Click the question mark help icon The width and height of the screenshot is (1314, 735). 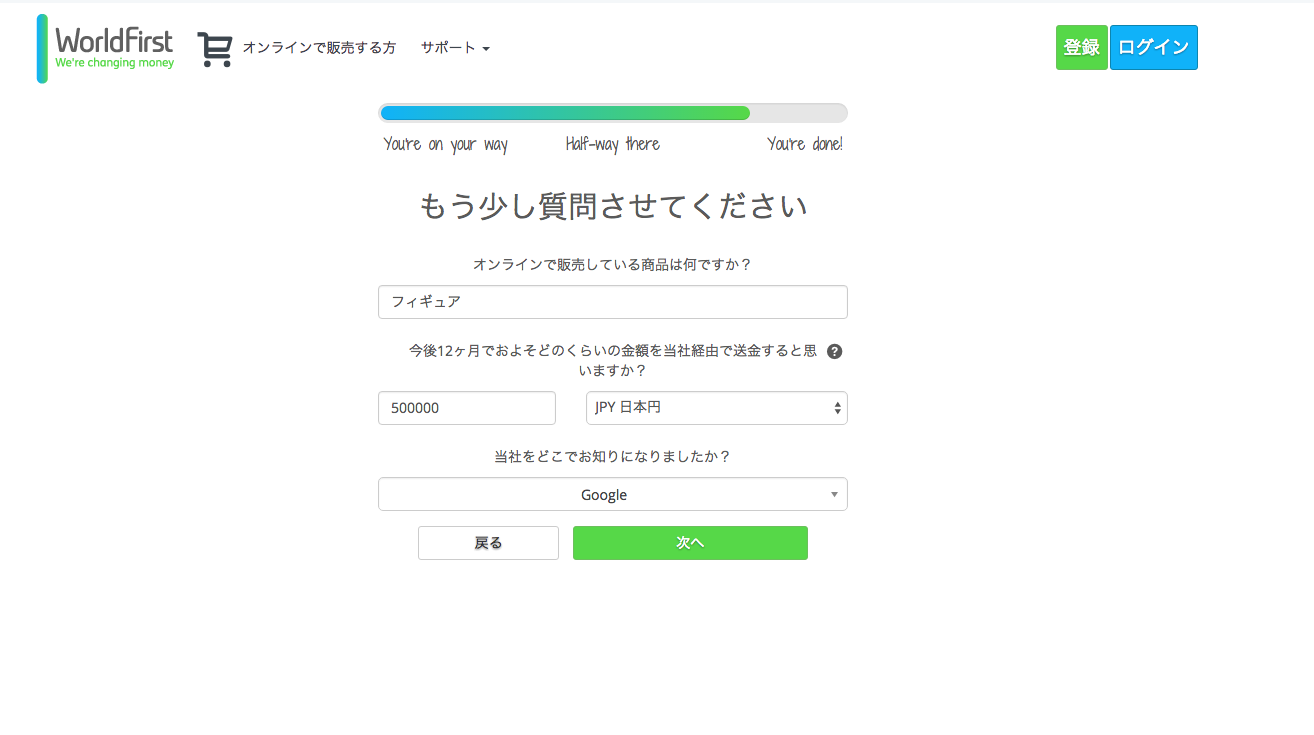[835, 351]
